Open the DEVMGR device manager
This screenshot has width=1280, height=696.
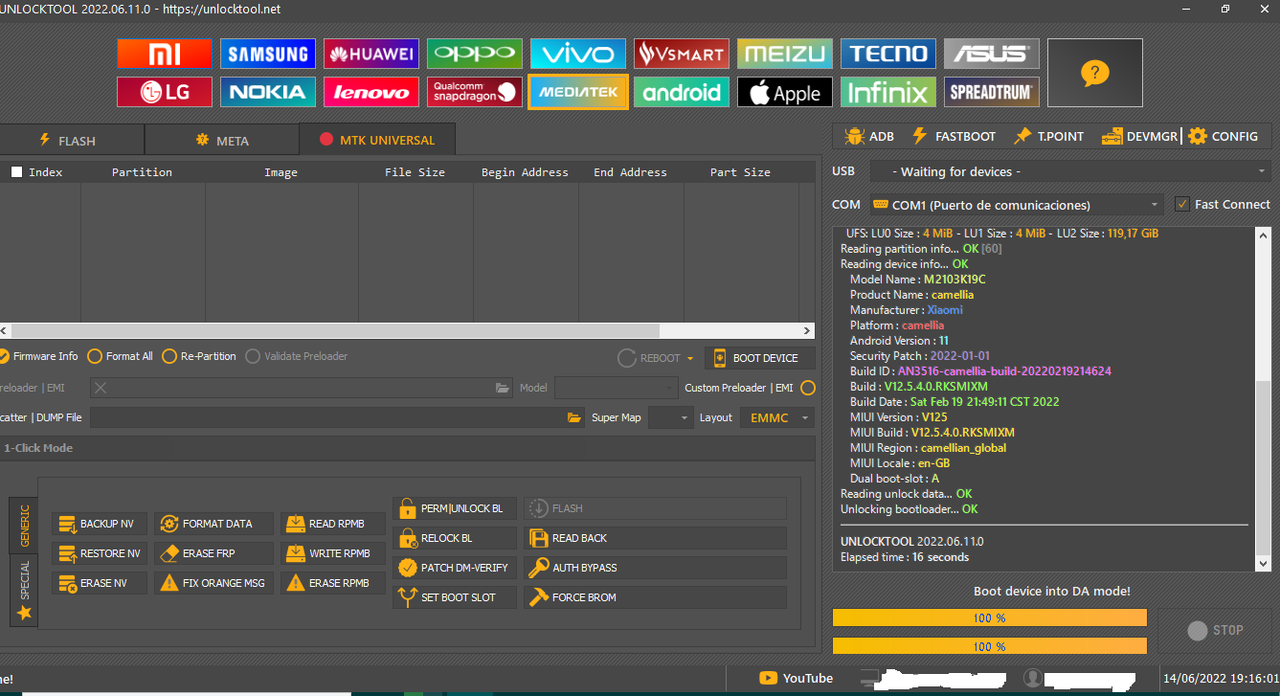click(1140, 136)
